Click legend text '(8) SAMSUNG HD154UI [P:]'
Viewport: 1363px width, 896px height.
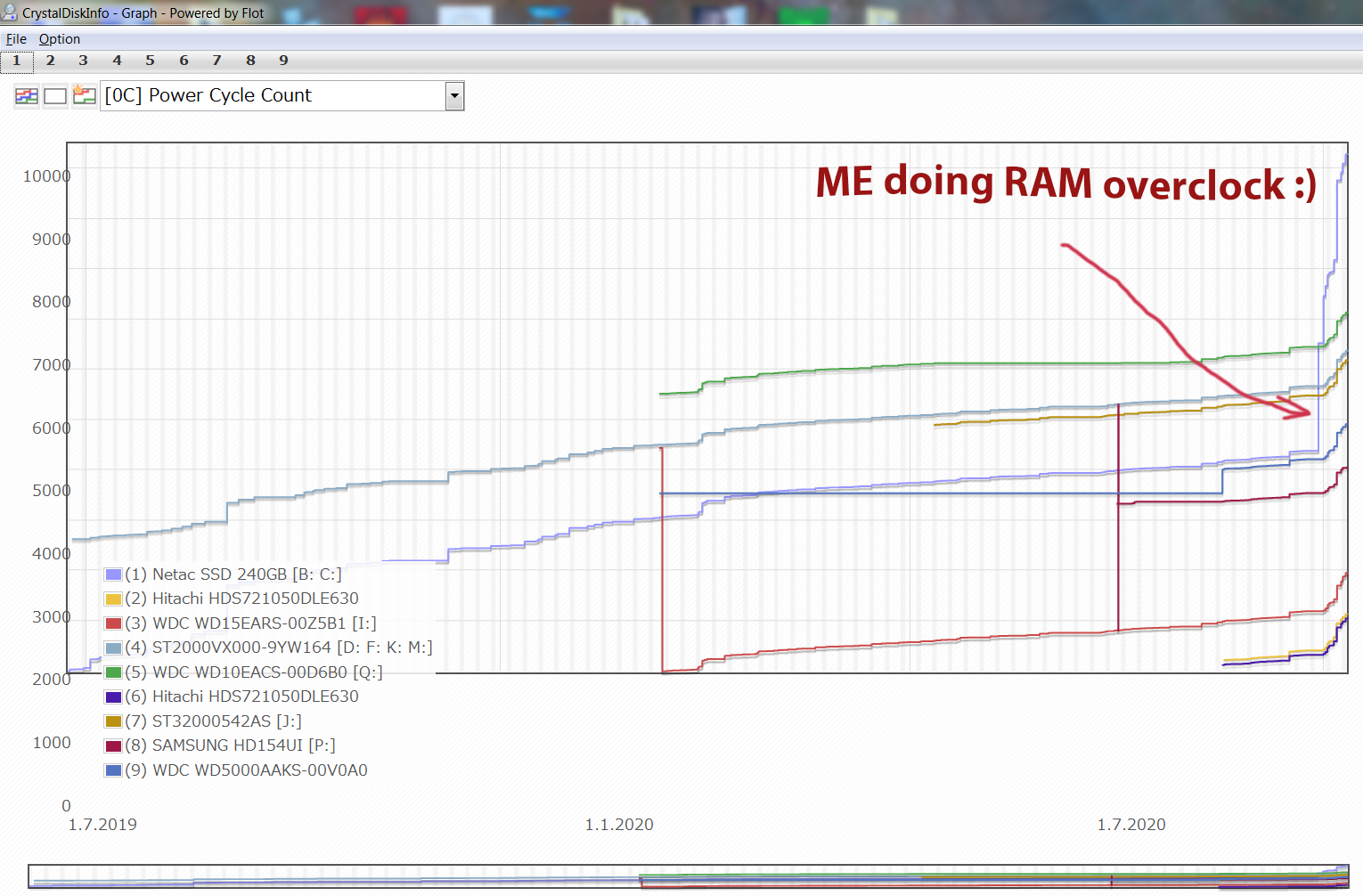tap(231, 745)
